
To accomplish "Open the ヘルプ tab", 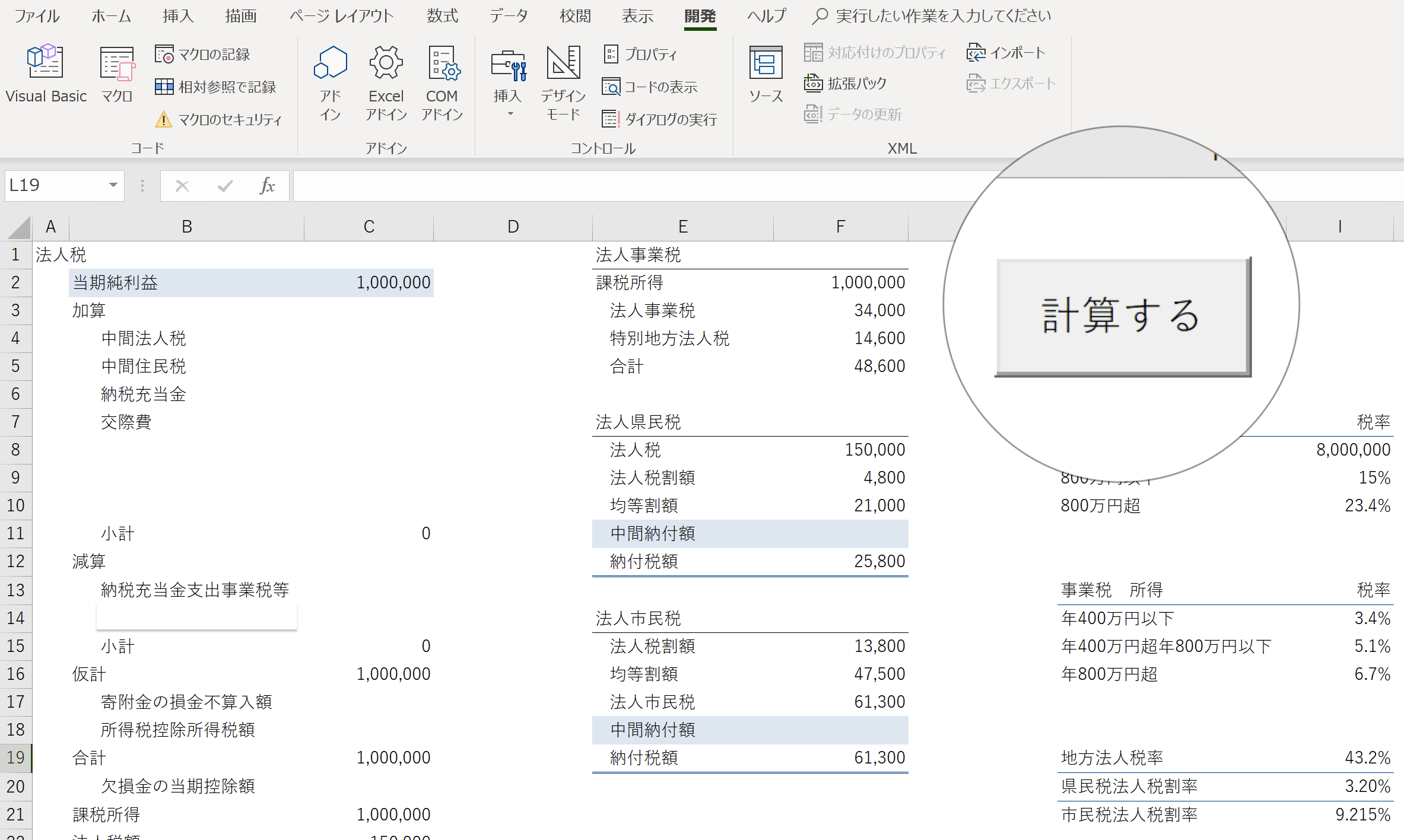I will (767, 16).
